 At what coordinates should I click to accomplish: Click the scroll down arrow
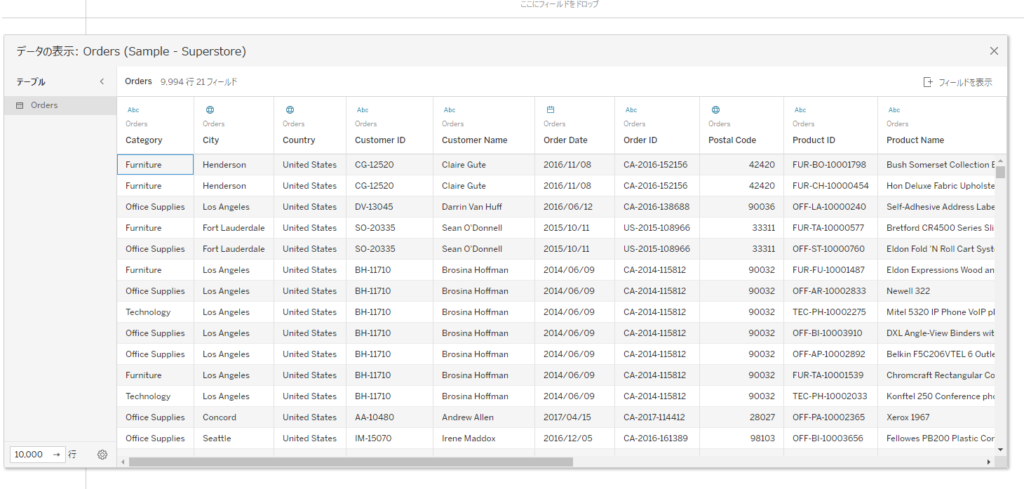[x=1000, y=449]
